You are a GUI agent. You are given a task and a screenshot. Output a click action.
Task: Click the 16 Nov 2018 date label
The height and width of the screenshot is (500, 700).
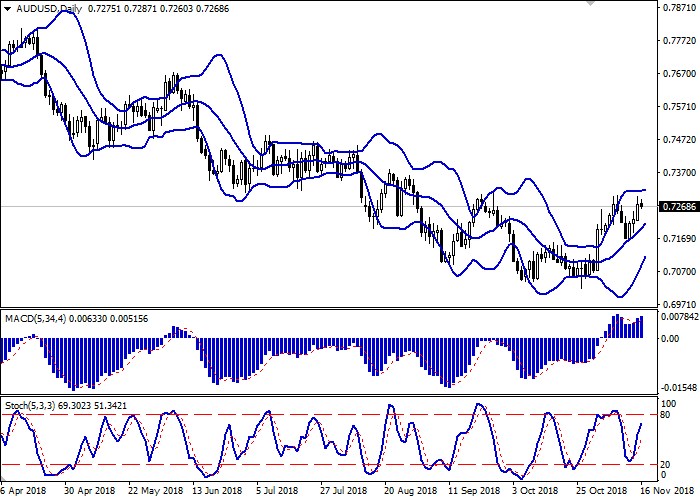(x=666, y=491)
